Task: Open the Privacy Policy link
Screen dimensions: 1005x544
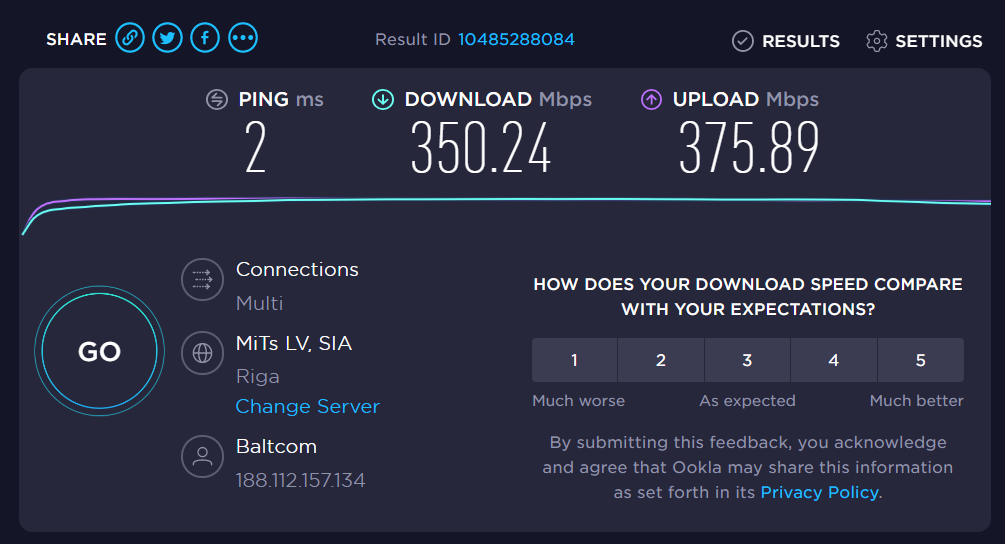Action: click(x=819, y=492)
